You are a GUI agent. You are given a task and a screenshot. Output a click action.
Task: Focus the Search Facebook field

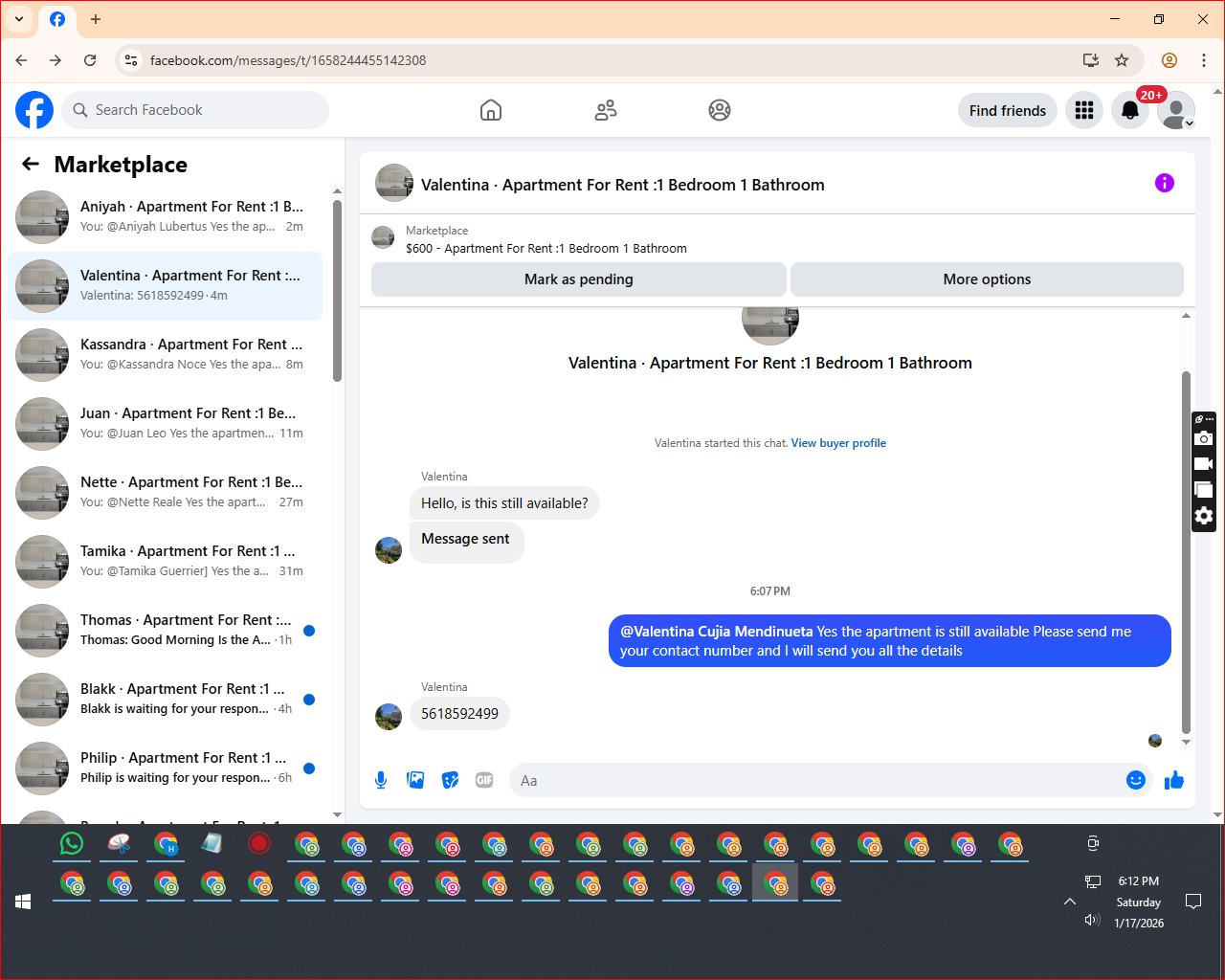pos(196,110)
